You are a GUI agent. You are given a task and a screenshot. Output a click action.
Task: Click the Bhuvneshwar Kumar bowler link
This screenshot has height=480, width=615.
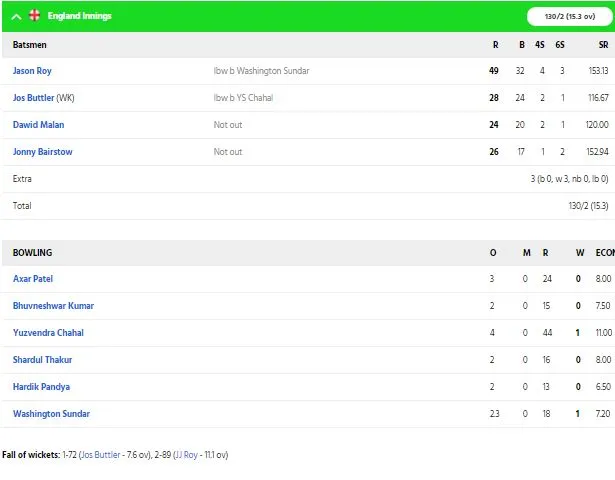53,306
